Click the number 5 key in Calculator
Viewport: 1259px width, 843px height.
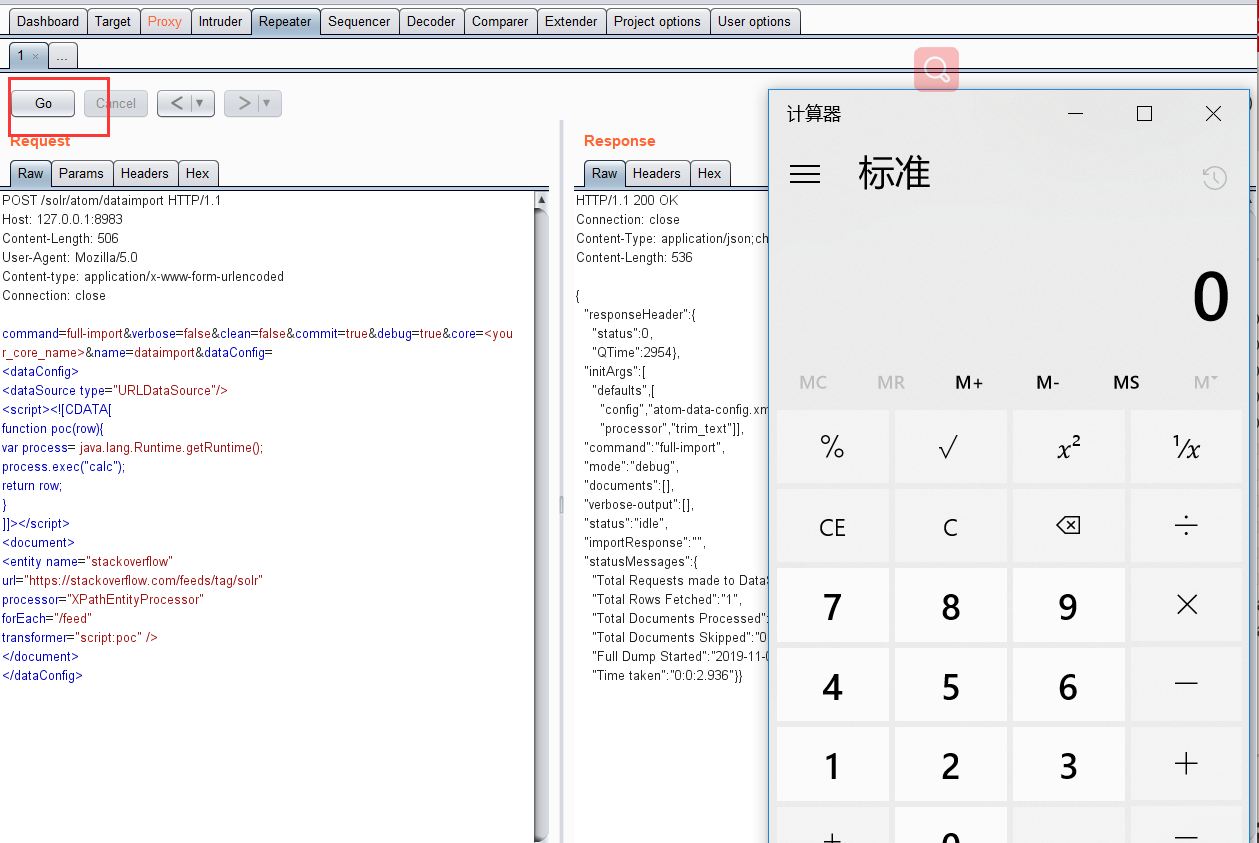coord(950,685)
